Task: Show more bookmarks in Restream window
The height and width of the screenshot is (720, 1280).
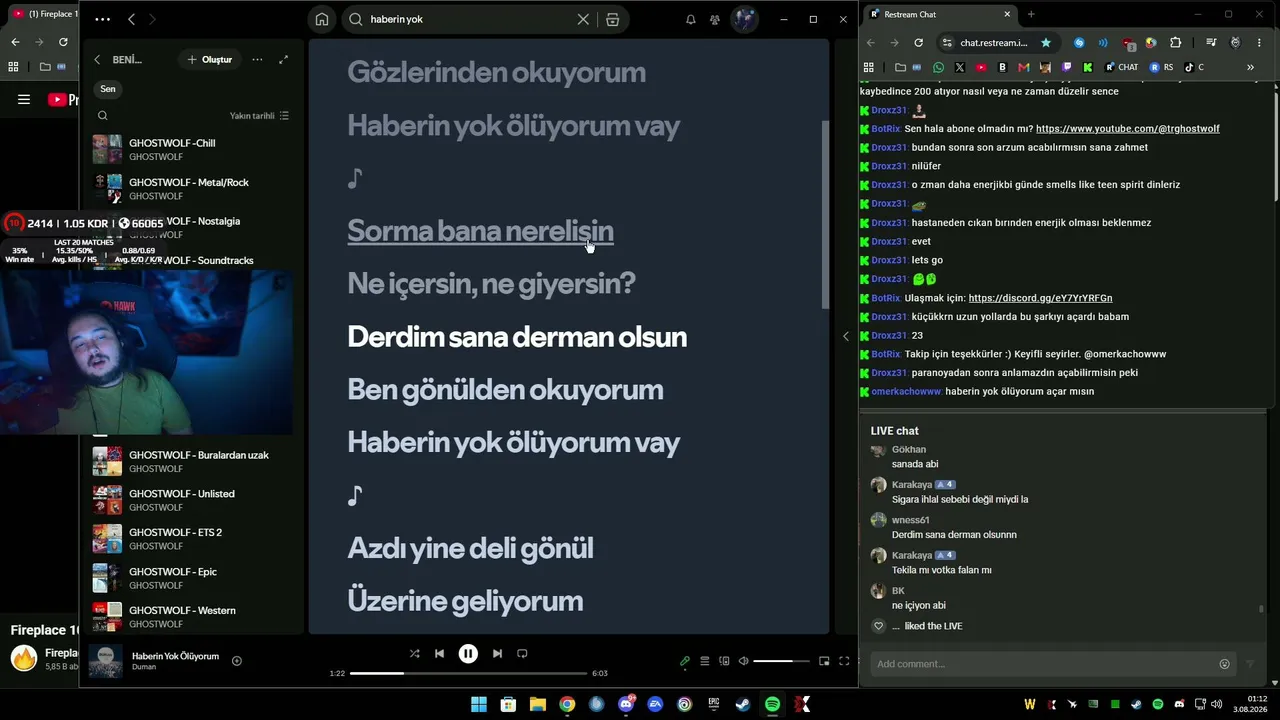Action: pyautogui.click(x=1250, y=67)
